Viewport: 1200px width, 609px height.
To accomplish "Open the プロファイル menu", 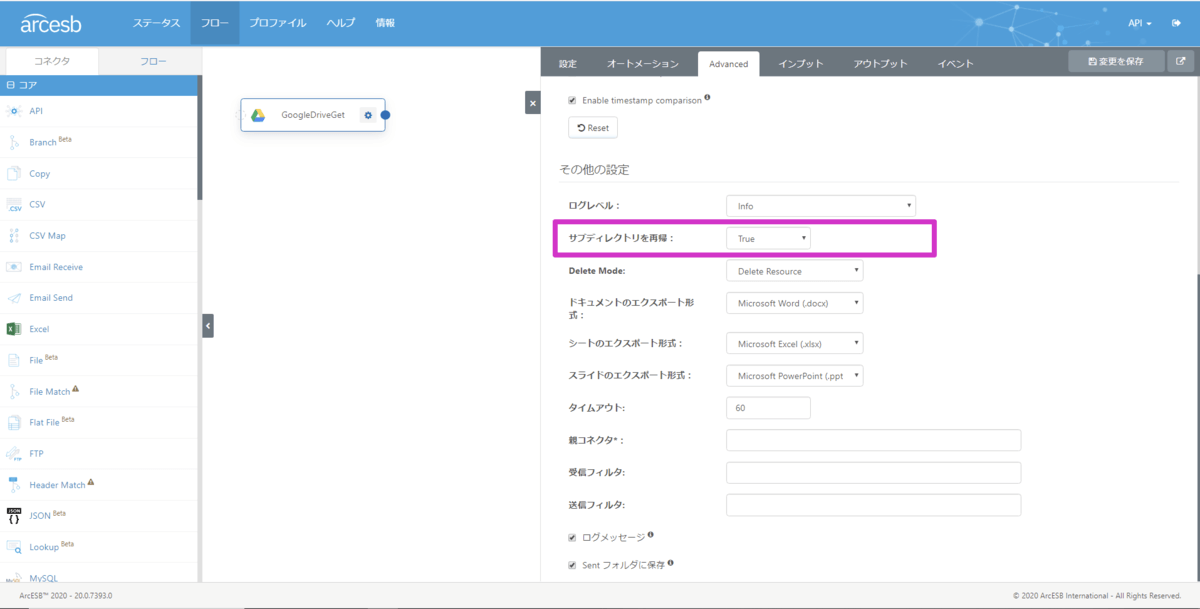I will click(x=278, y=23).
